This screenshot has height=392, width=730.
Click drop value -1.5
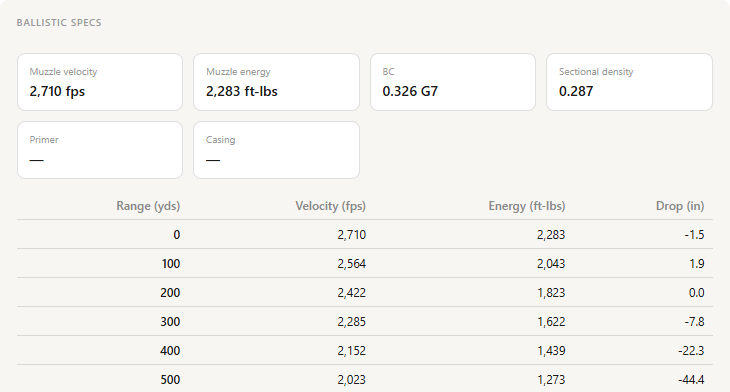[x=695, y=235]
